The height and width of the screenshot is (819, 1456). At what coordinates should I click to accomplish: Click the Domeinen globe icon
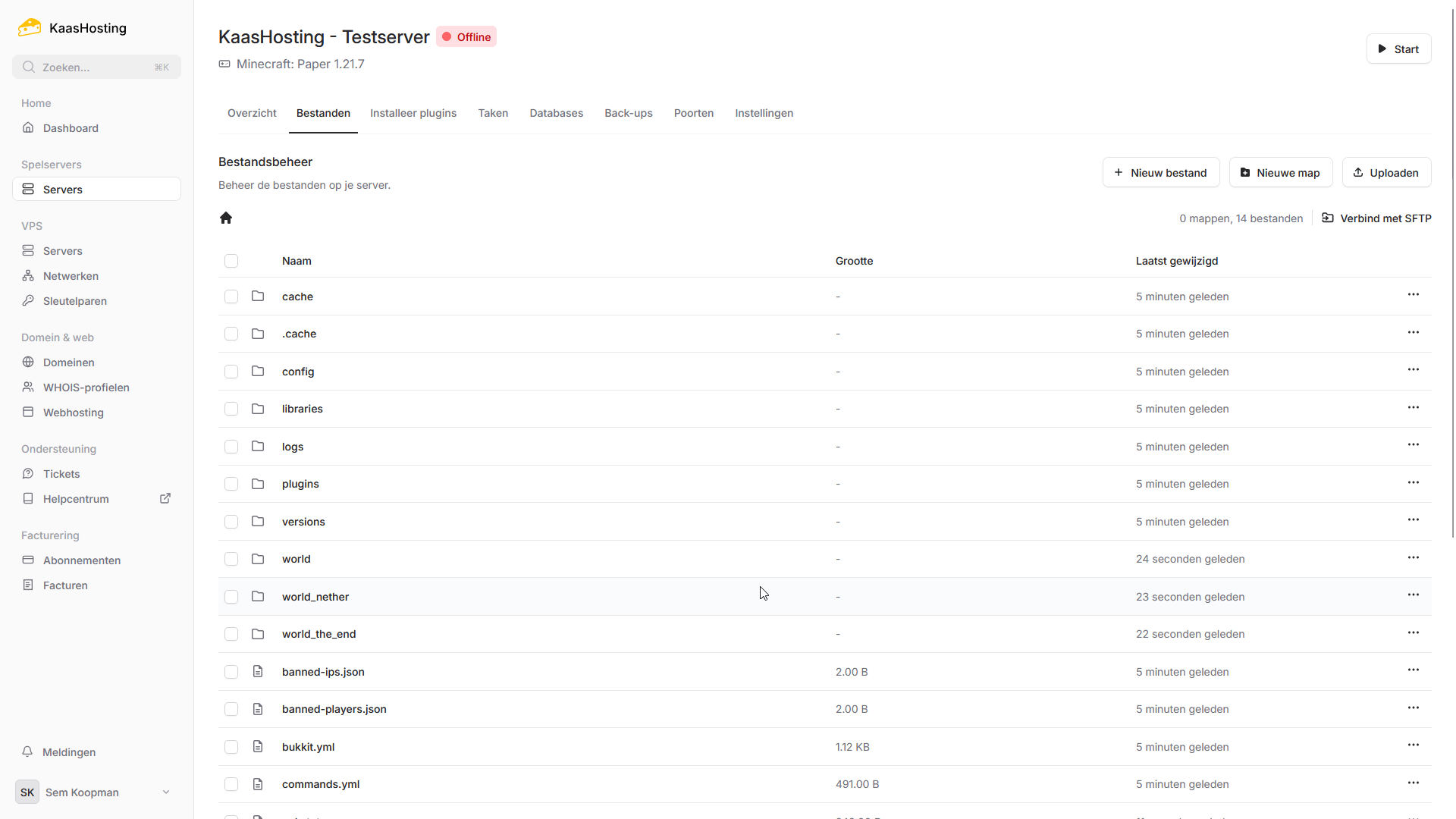tap(28, 362)
